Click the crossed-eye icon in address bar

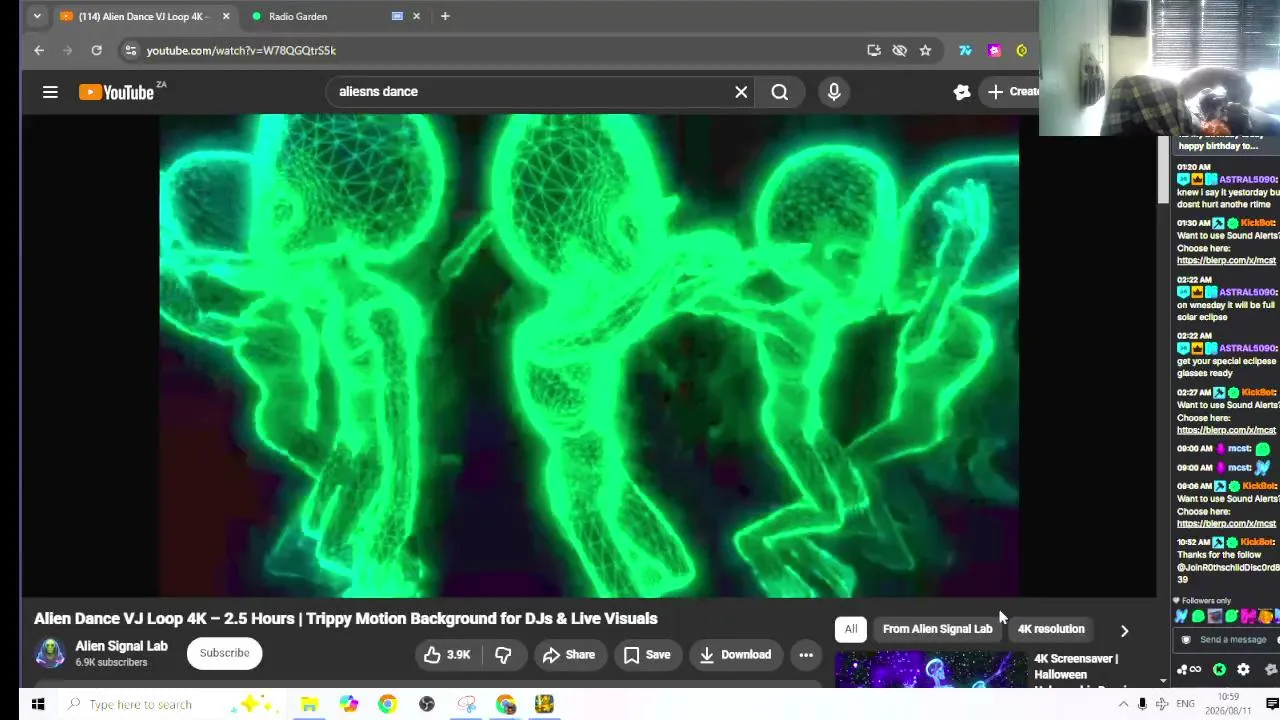pos(899,50)
